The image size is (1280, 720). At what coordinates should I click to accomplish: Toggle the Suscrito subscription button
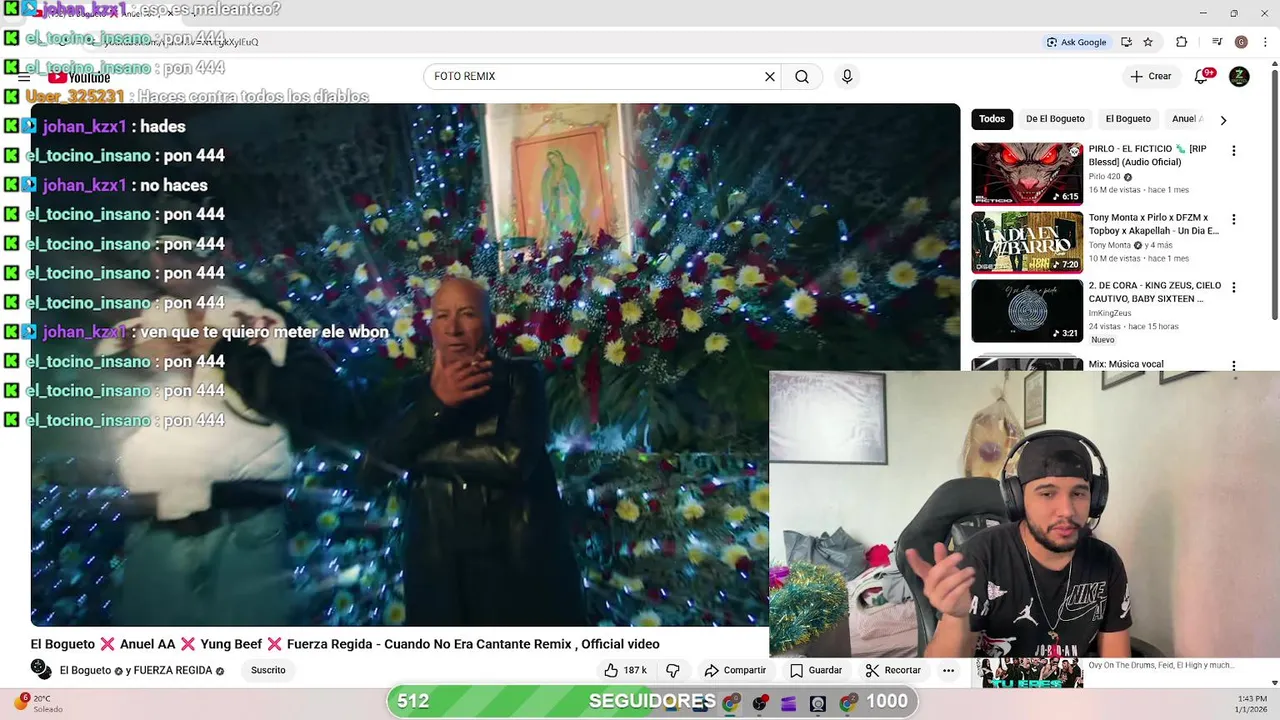point(268,670)
